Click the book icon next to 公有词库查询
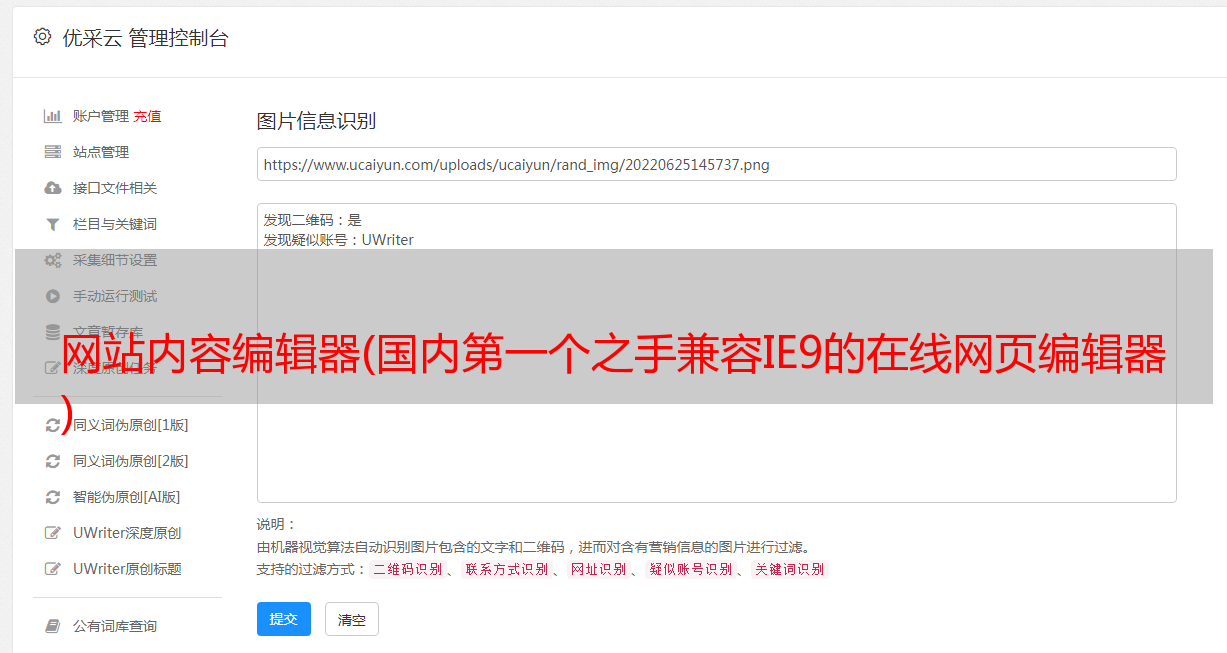 pos(53,626)
